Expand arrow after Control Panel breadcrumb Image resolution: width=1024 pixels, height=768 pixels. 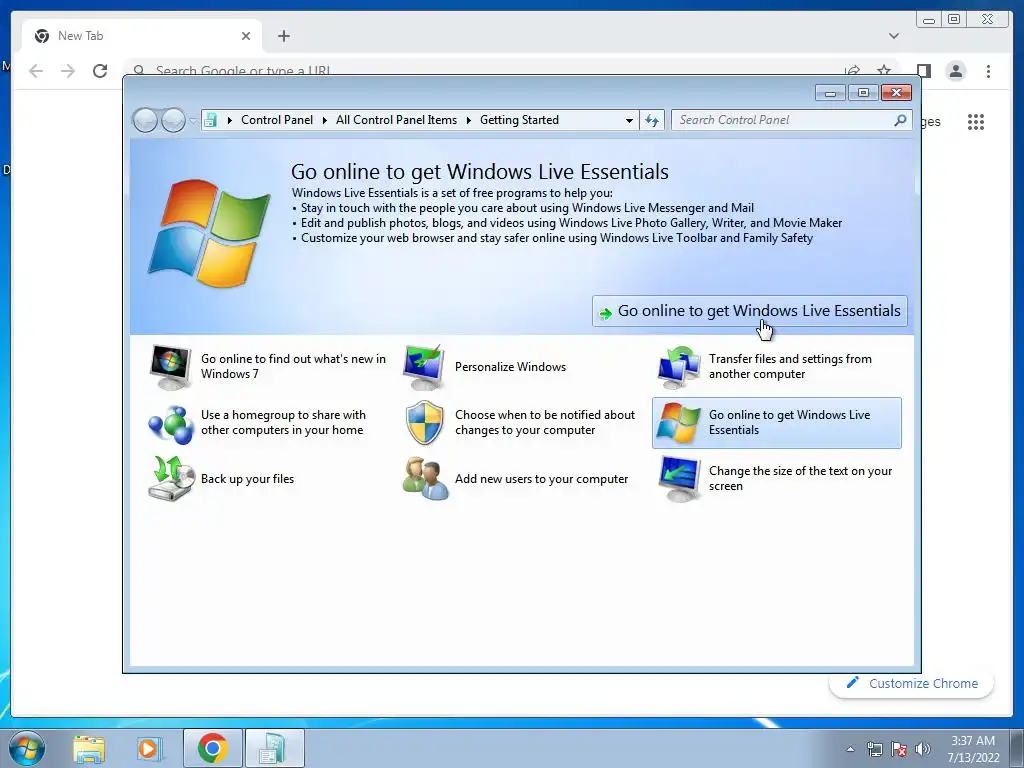click(325, 120)
